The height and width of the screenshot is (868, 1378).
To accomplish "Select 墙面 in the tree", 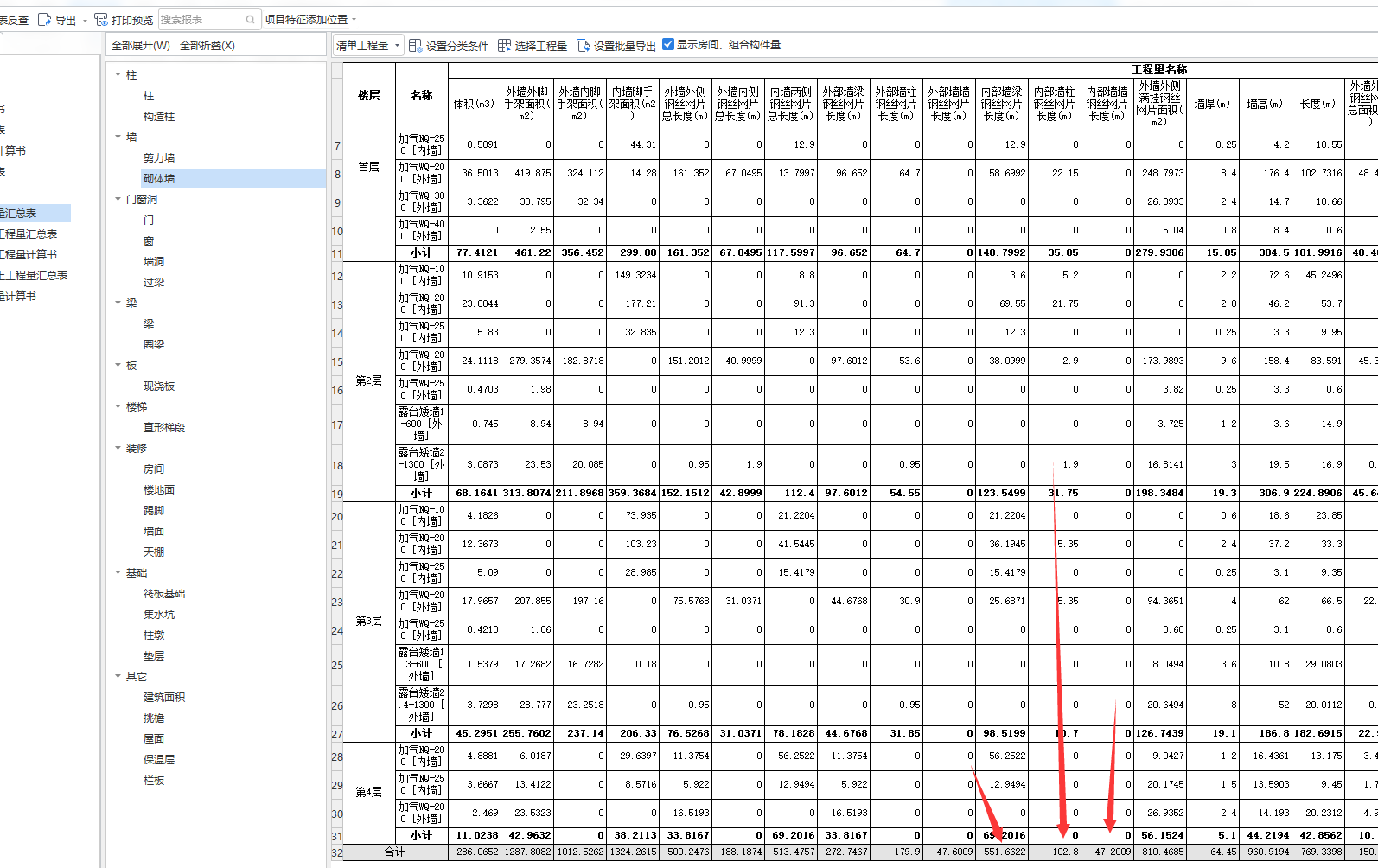I will (154, 531).
